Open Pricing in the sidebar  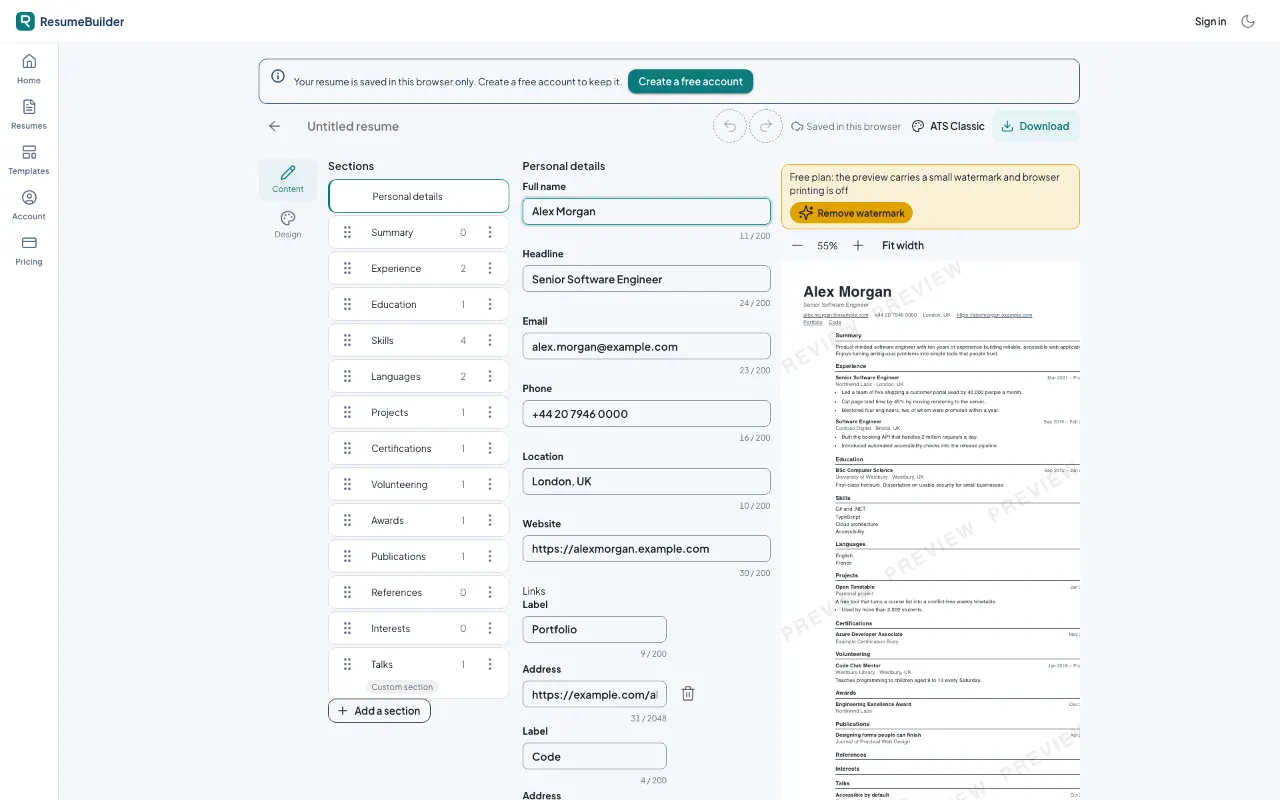click(x=29, y=250)
